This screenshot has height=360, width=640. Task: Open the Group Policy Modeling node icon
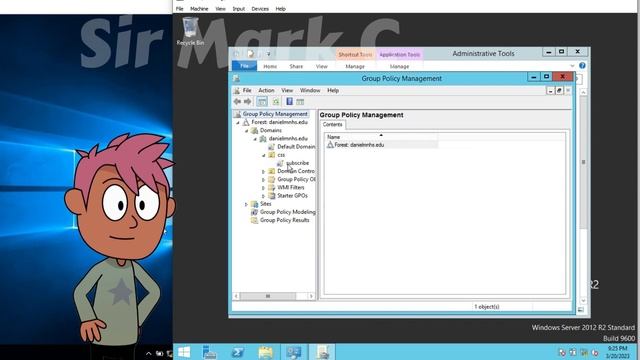tap(254, 212)
